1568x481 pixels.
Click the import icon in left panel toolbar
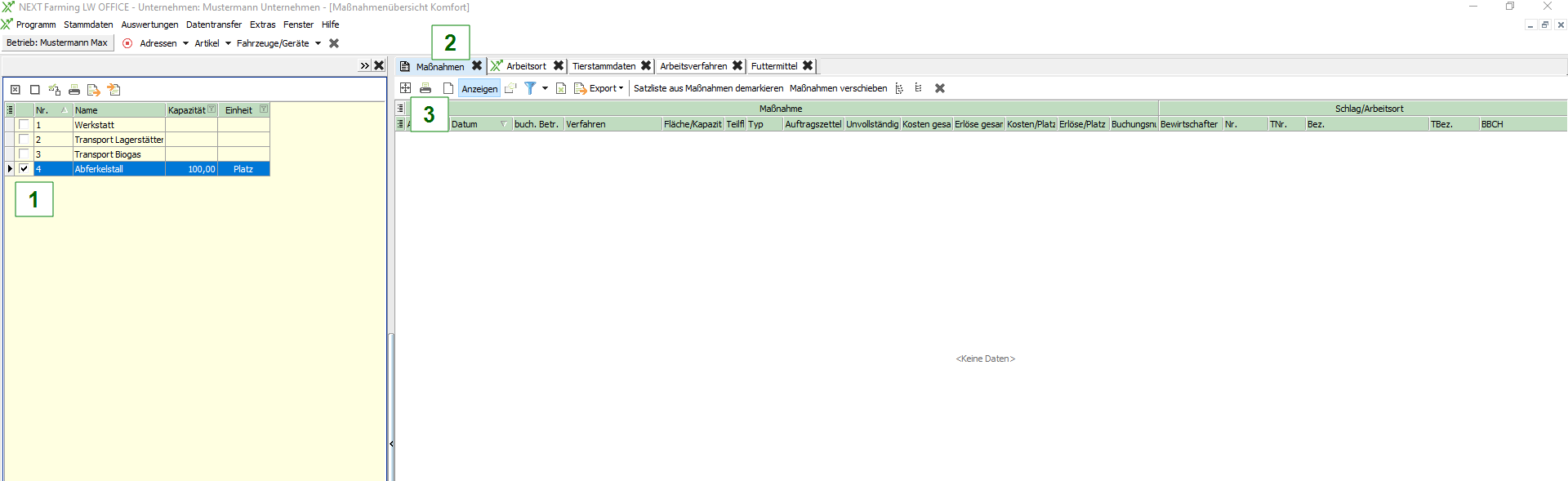click(114, 90)
